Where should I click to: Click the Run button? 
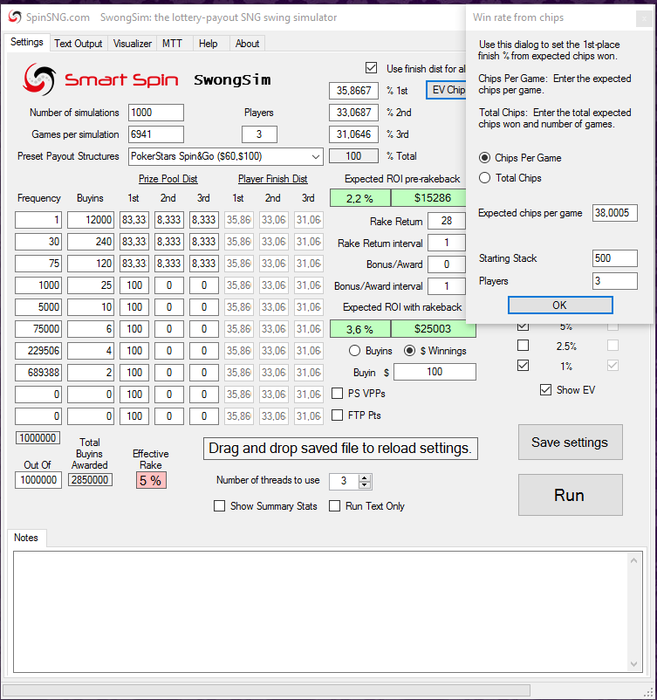click(570, 495)
